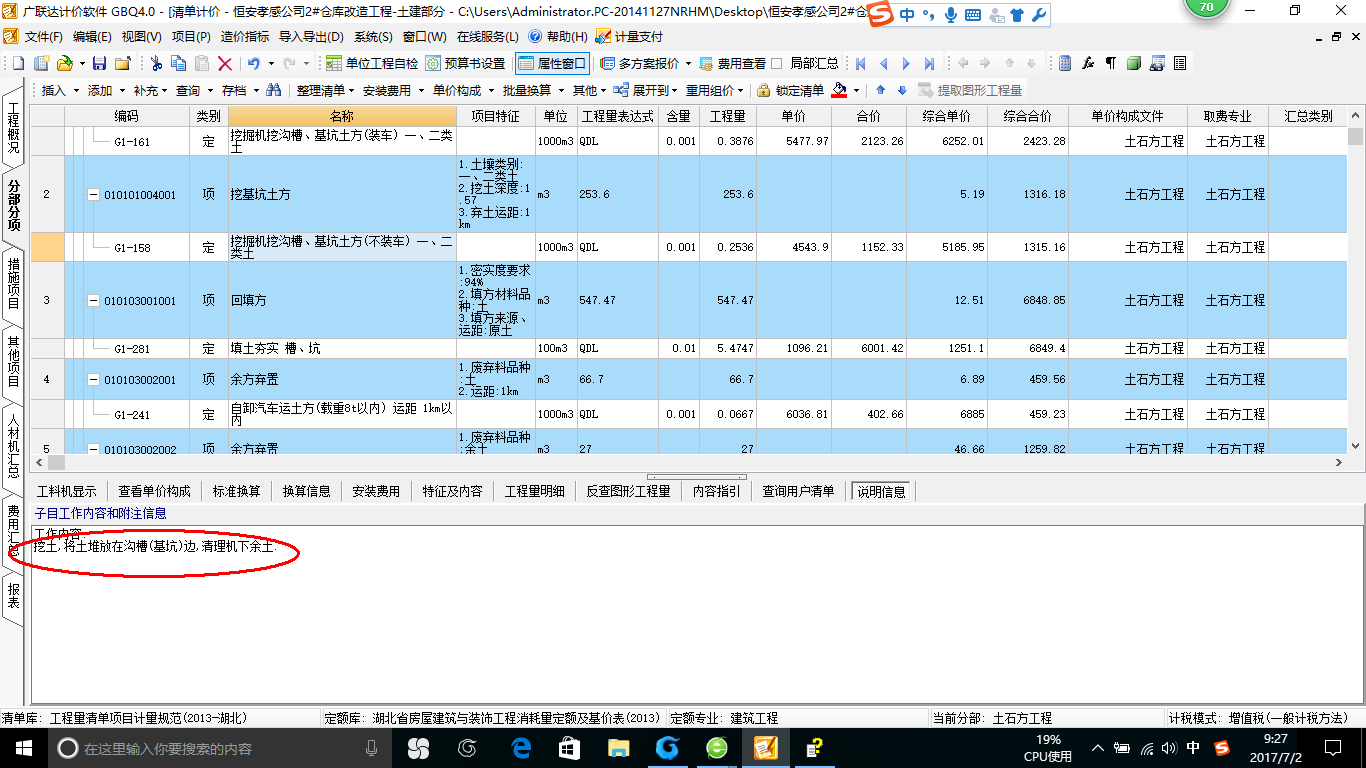This screenshot has height=768, width=1366.
Task: Click the list sheet icon at toolbar end
Action: [x=1180, y=63]
